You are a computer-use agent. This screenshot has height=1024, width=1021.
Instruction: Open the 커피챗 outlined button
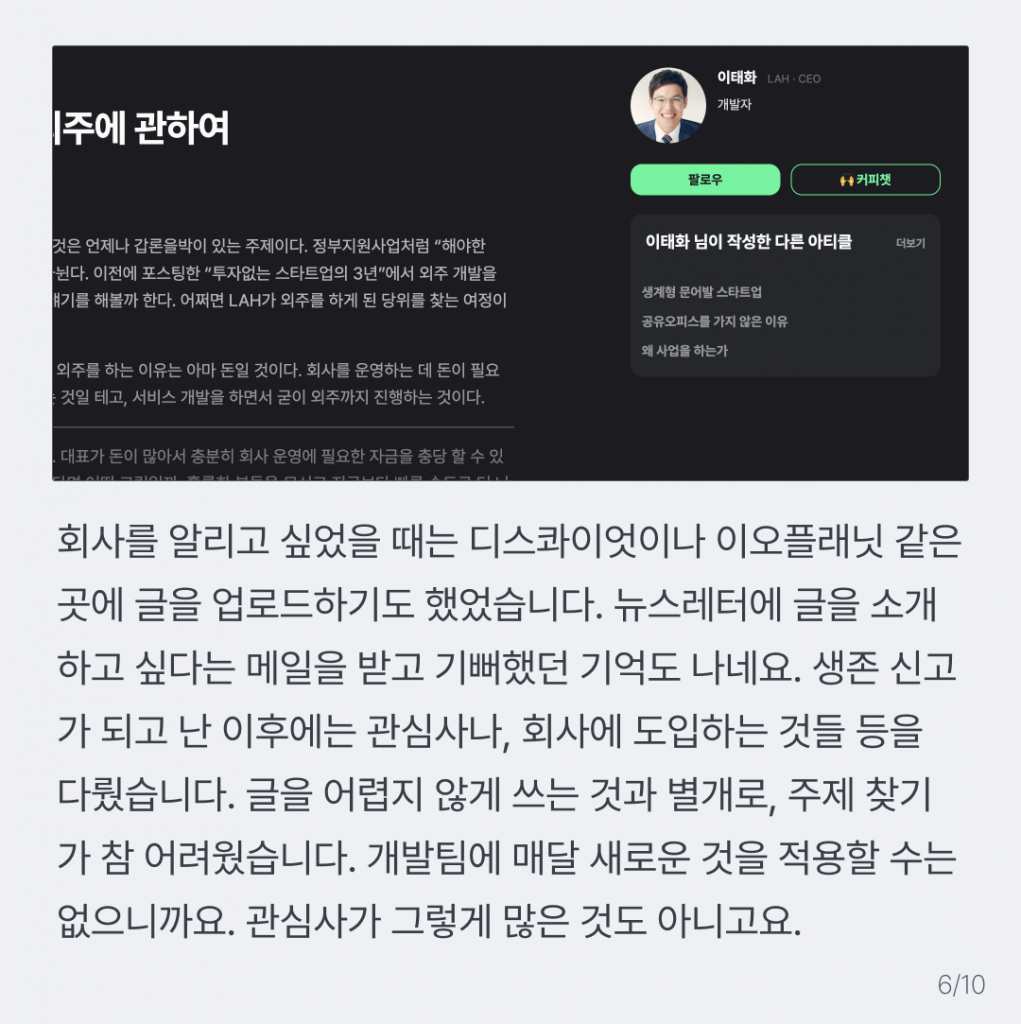pyautogui.click(x=865, y=180)
